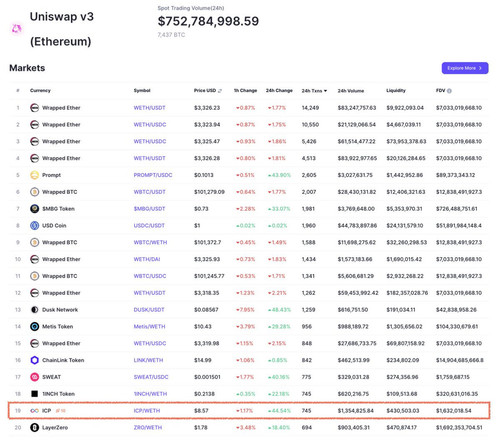Open the $MBG/USDT pair link

(149, 209)
